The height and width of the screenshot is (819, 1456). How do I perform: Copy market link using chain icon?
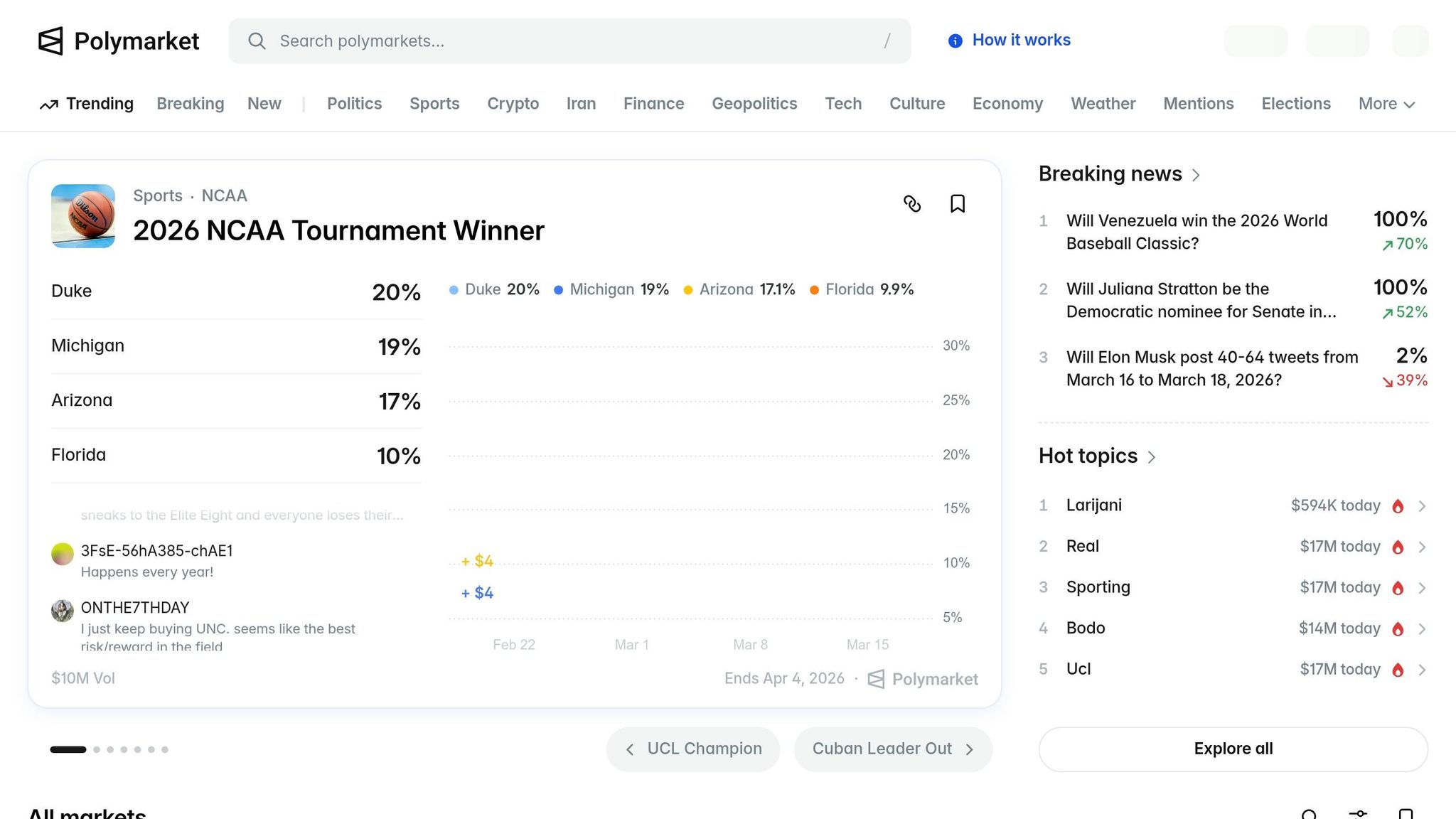[x=912, y=204]
